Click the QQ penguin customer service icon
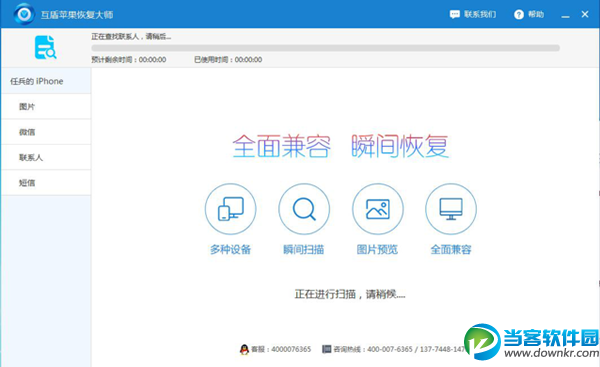The image size is (600, 367). point(244,349)
